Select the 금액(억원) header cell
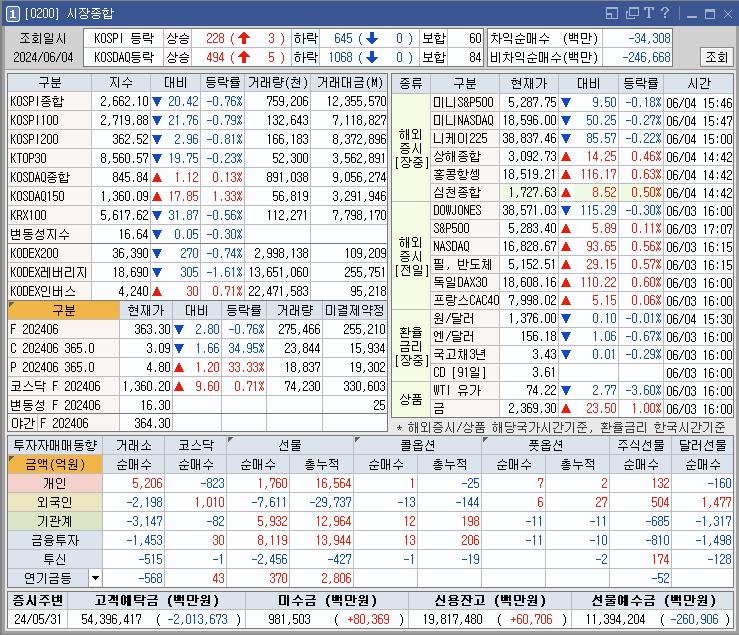Image resolution: width=739 pixels, height=635 pixels. pos(55,464)
